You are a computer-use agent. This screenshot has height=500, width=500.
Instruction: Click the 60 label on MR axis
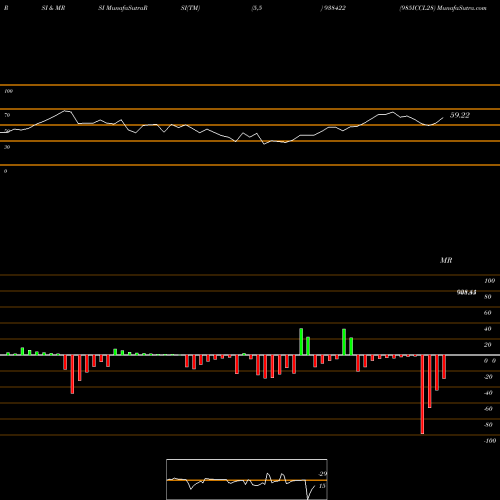(x=488, y=313)
